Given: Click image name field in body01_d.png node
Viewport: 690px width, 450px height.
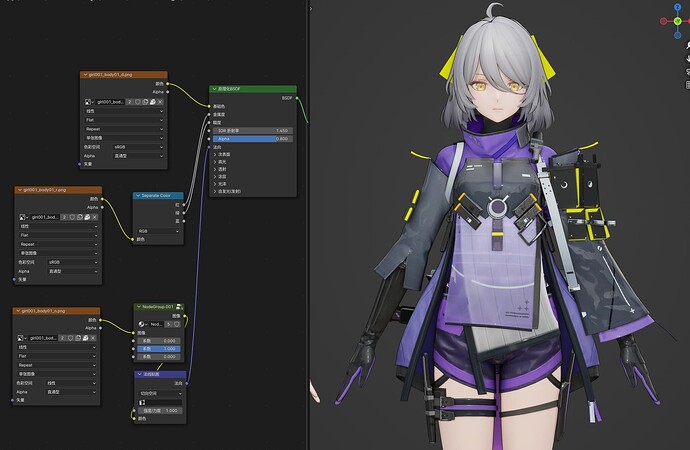Looking at the screenshot, I should pyautogui.click(x=110, y=102).
